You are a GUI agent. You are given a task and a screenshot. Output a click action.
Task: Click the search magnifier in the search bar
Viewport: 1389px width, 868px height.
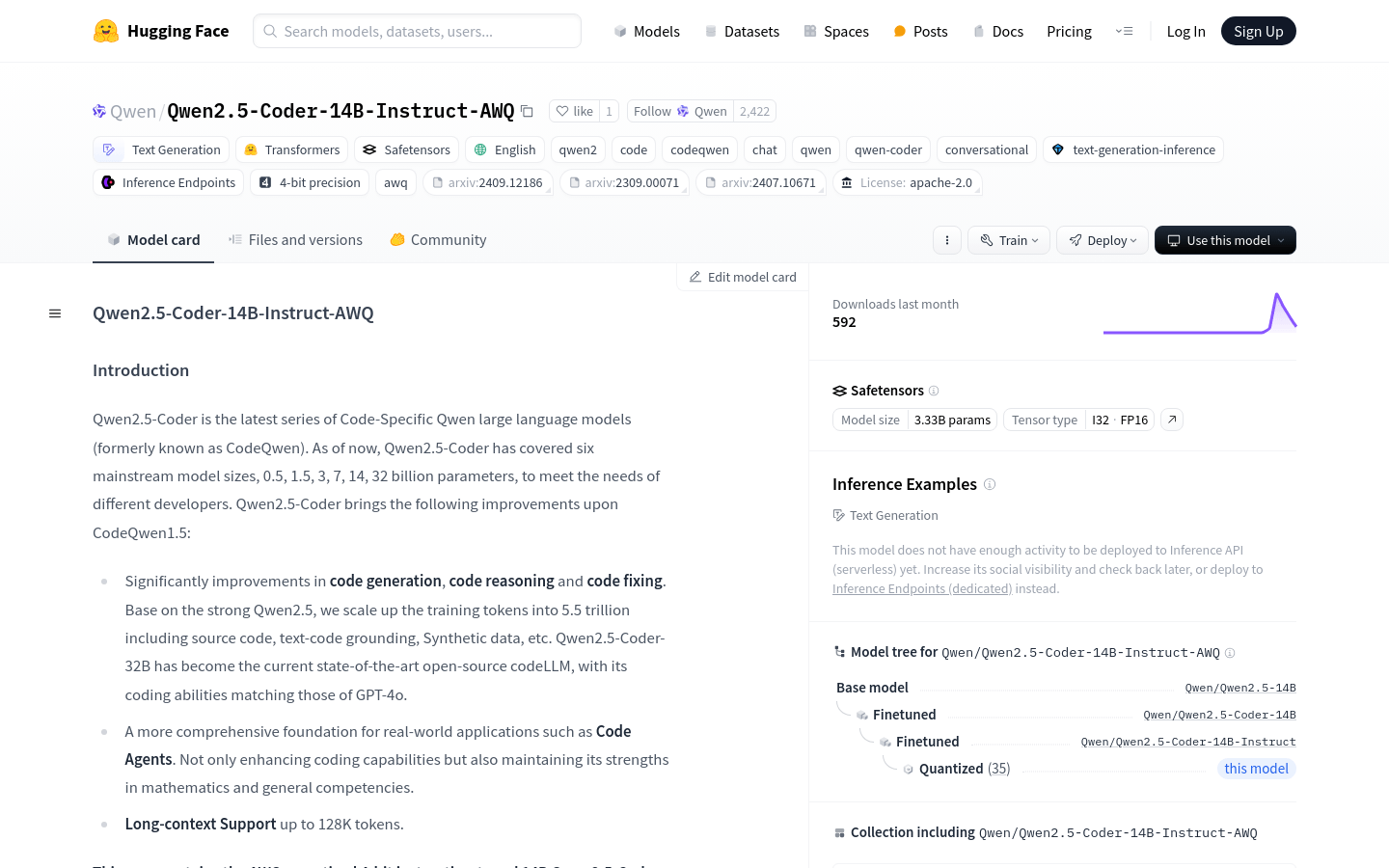(x=269, y=31)
